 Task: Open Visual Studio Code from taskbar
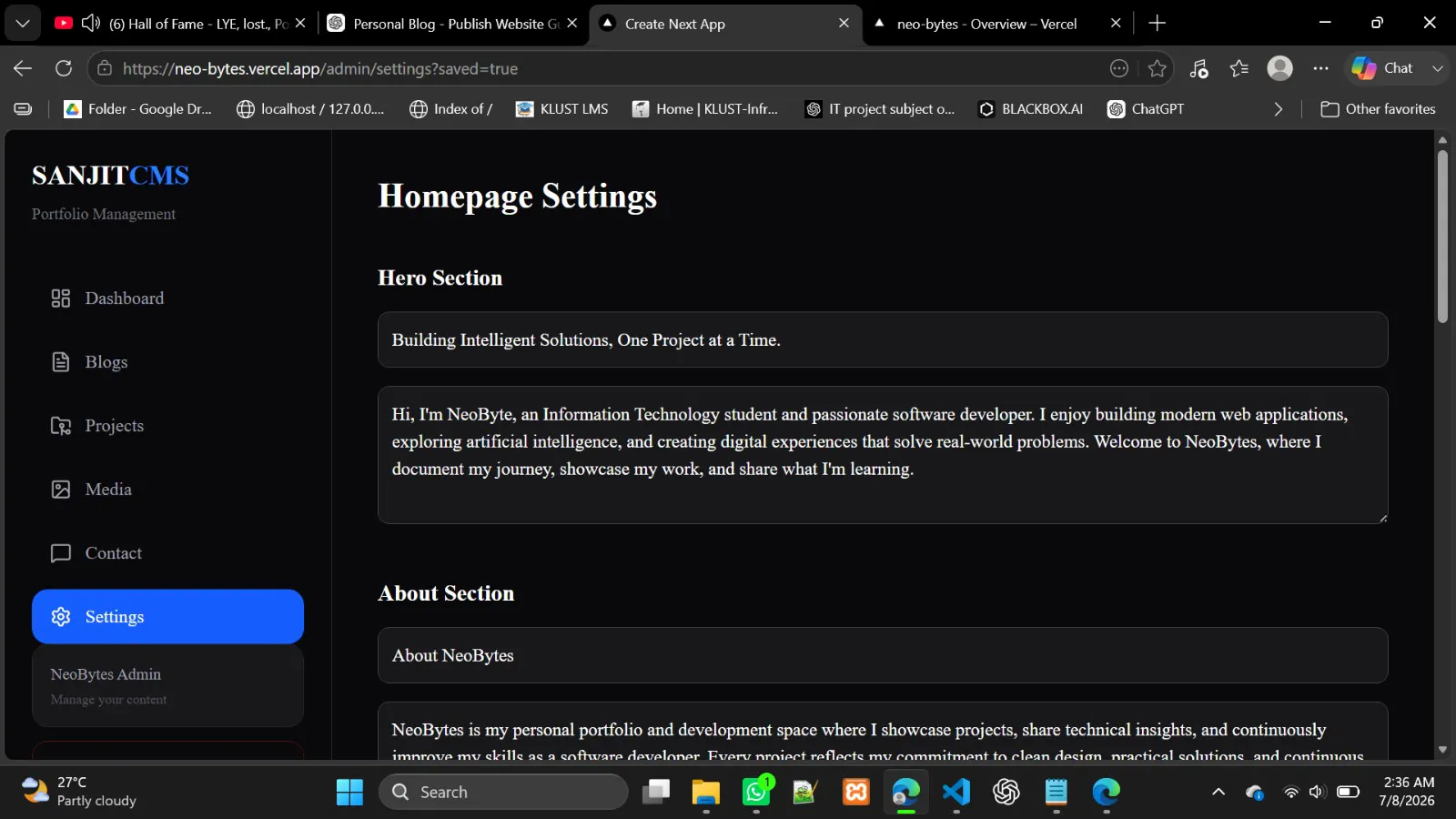956,793
